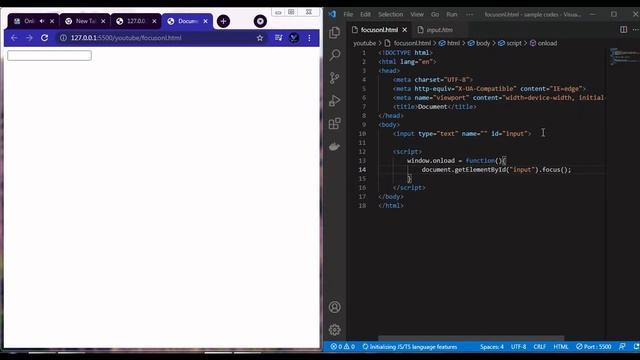Open a new browser tab with plus button
Screen dimensions: 640x360
tap(223, 21)
